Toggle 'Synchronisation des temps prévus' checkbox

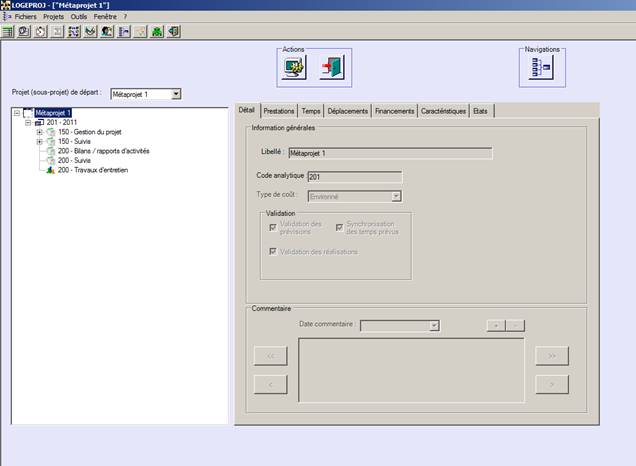pos(339,227)
